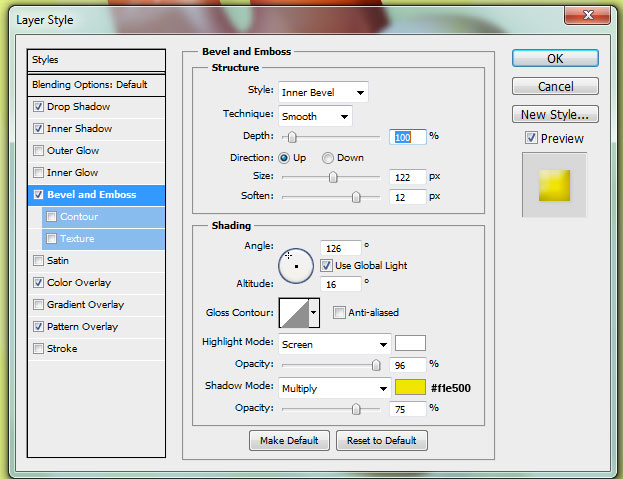
Task: Click the Reset to Default button
Action: pyautogui.click(x=382, y=440)
